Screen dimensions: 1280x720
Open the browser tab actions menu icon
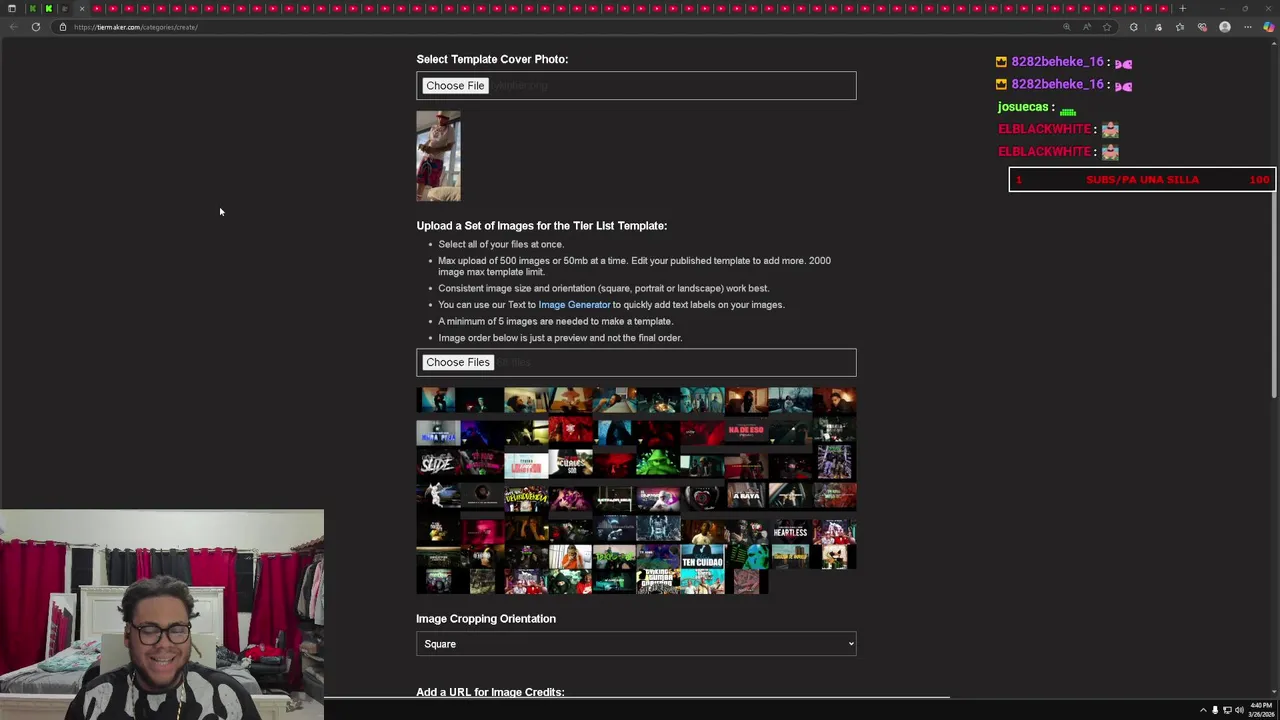(x=12, y=8)
